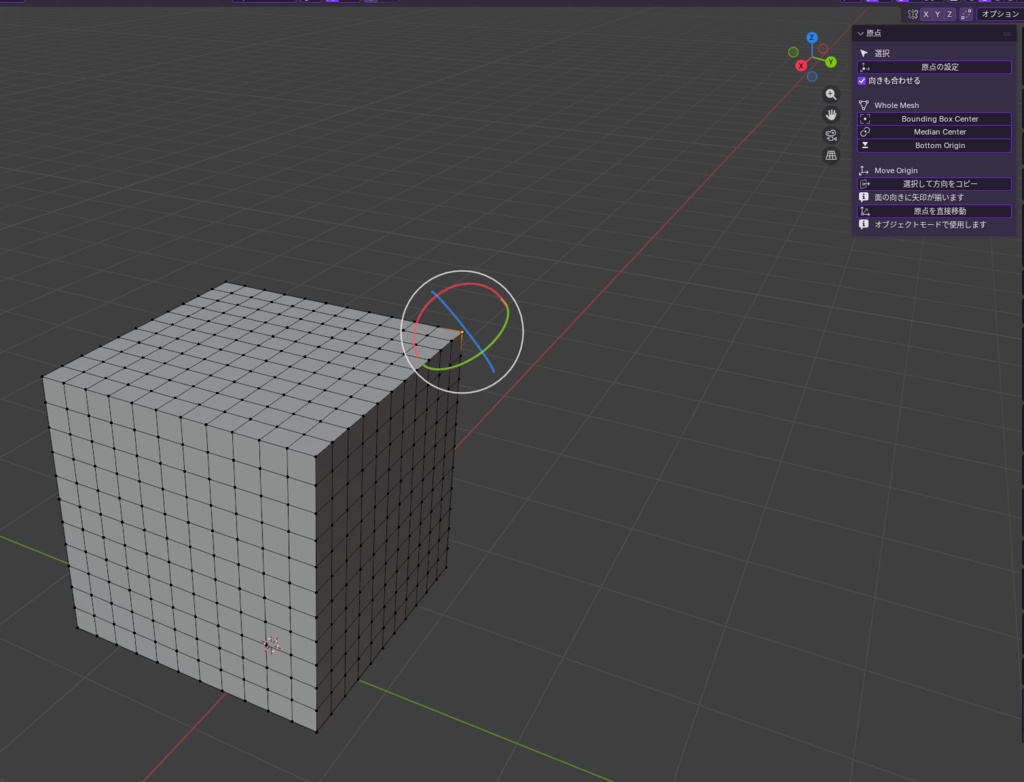Click the 選択 label in the panel
This screenshot has height=782, width=1024.
882,54
